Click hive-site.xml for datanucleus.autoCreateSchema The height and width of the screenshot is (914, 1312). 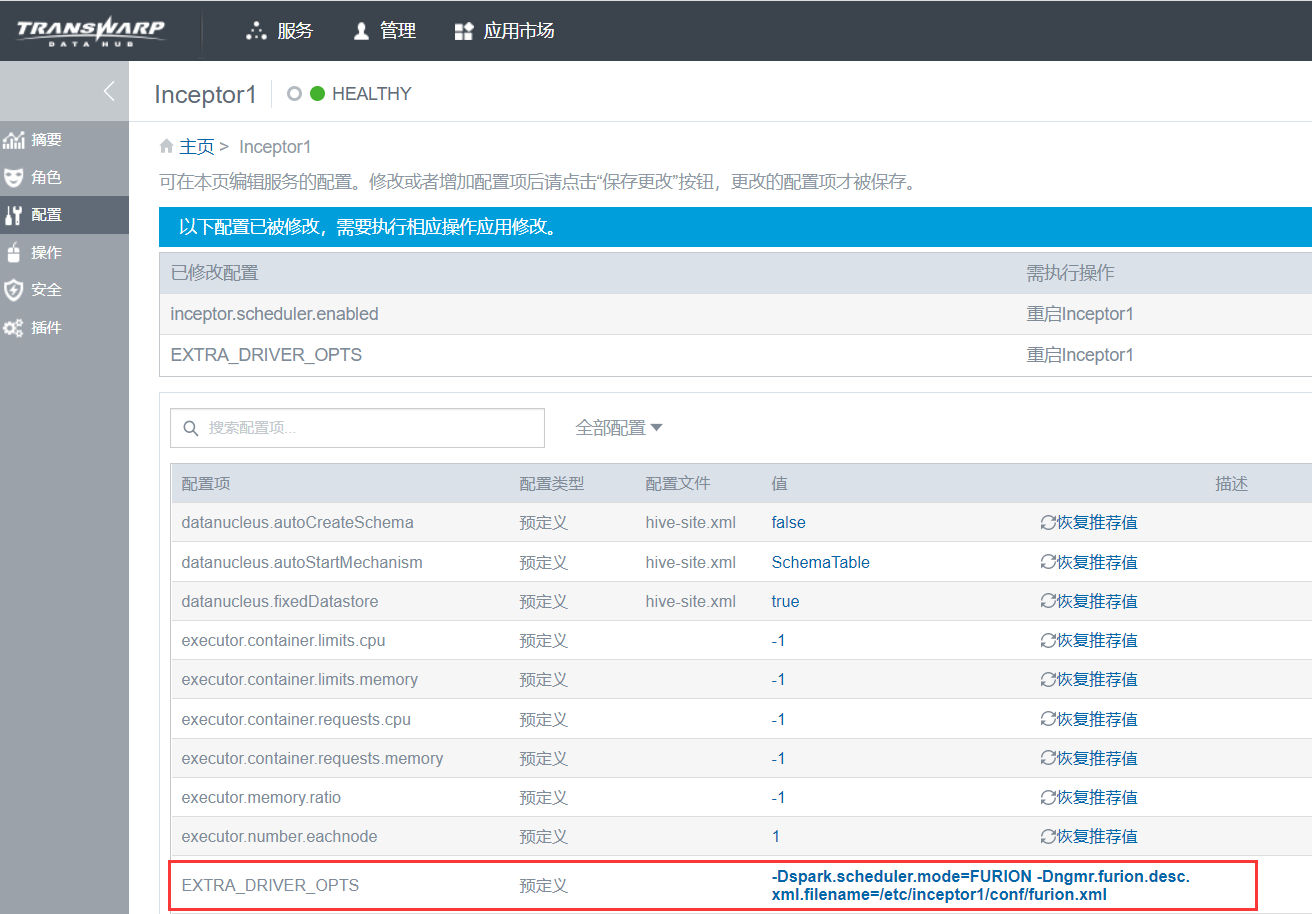tap(691, 523)
